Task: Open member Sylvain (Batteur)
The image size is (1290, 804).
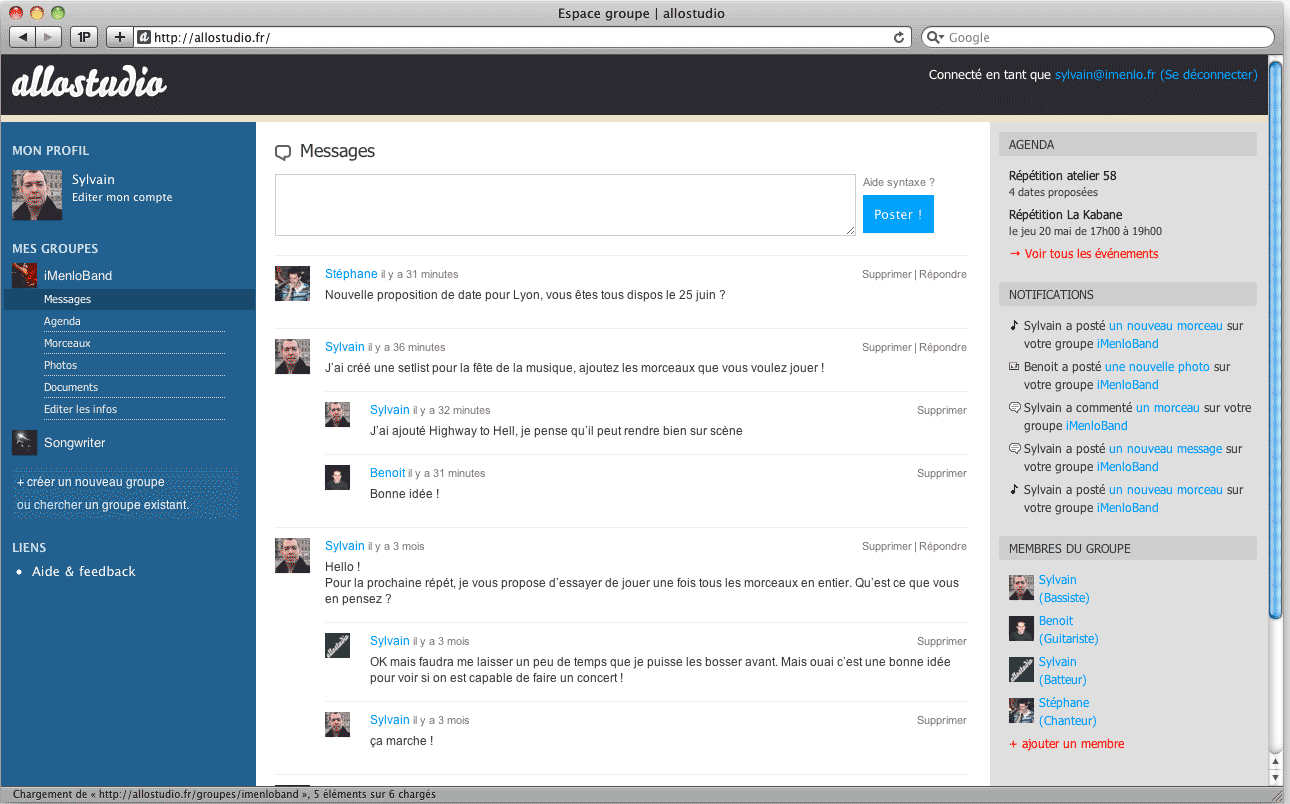Action: coord(1063,671)
